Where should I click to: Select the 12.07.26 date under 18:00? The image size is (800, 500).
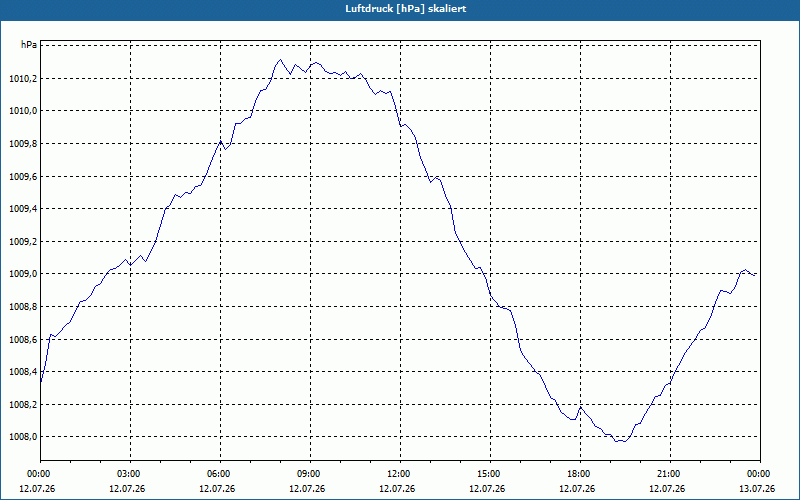pos(577,489)
